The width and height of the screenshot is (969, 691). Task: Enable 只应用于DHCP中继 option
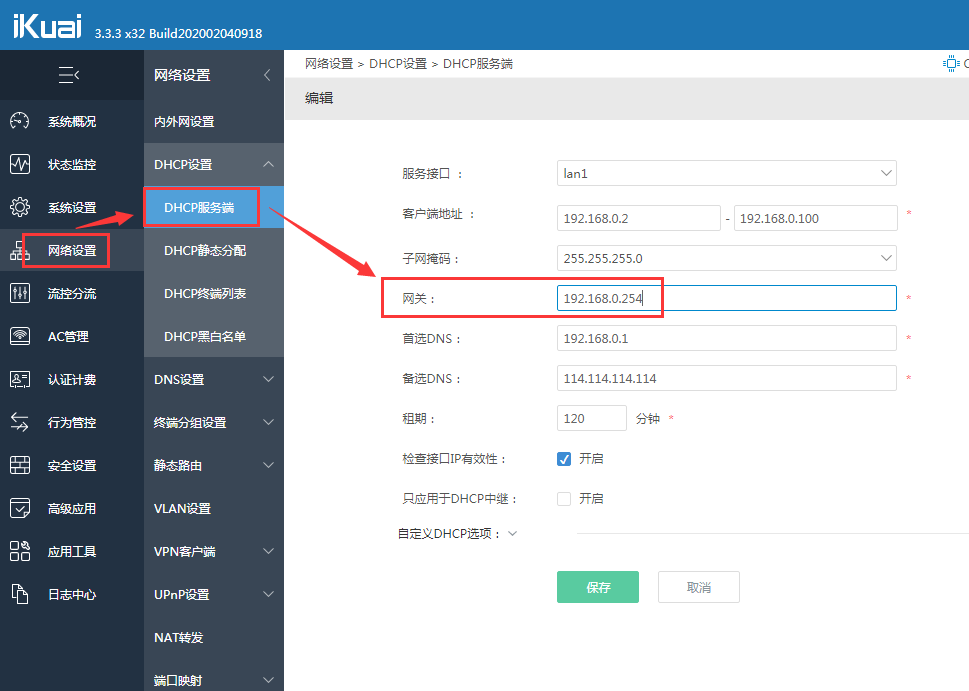tap(563, 498)
